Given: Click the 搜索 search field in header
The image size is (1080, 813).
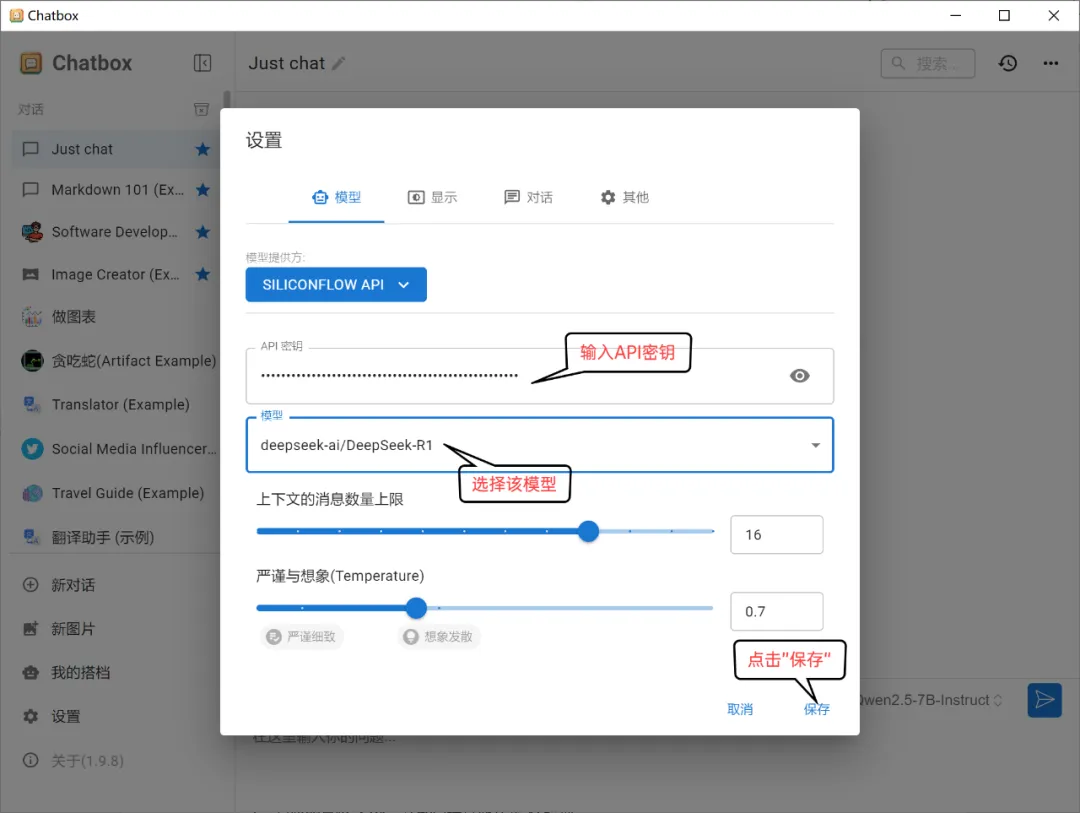Looking at the screenshot, I should tap(928, 63).
